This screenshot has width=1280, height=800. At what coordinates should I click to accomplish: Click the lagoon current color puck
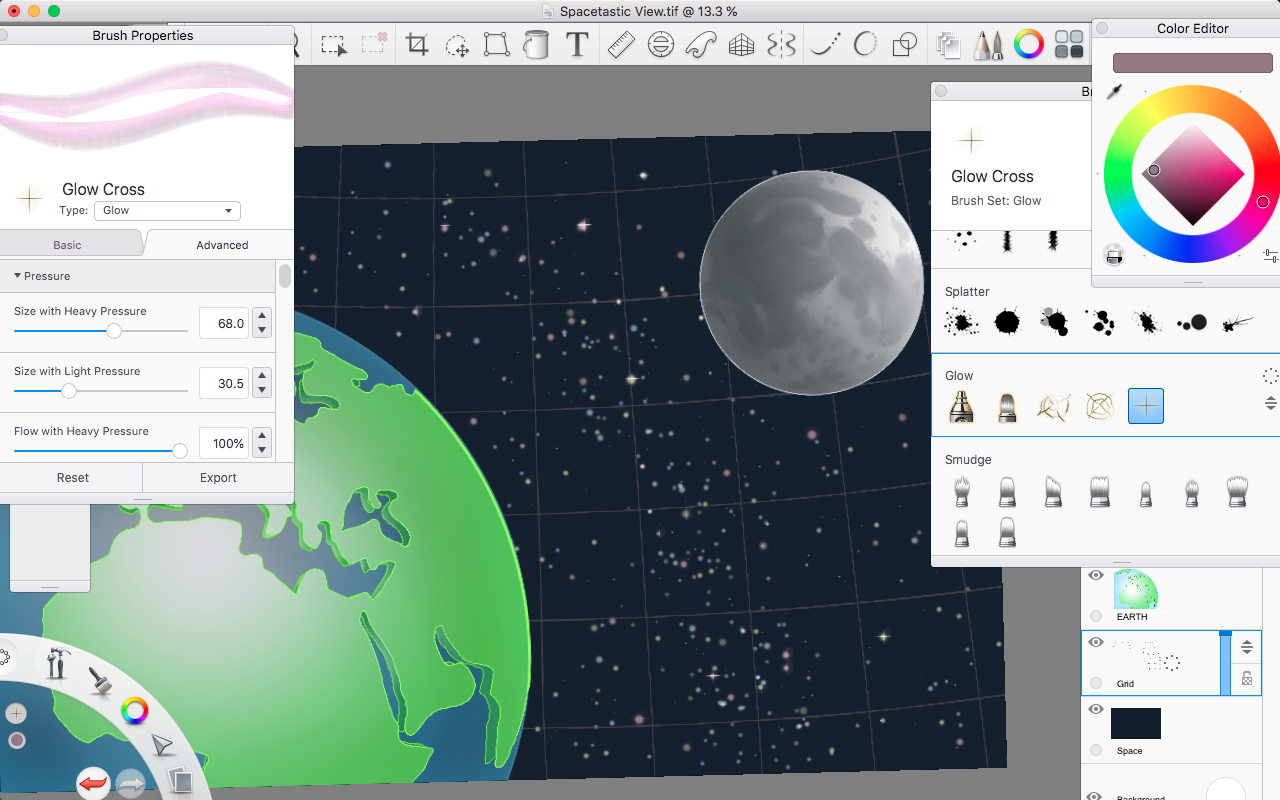click(x=16, y=740)
